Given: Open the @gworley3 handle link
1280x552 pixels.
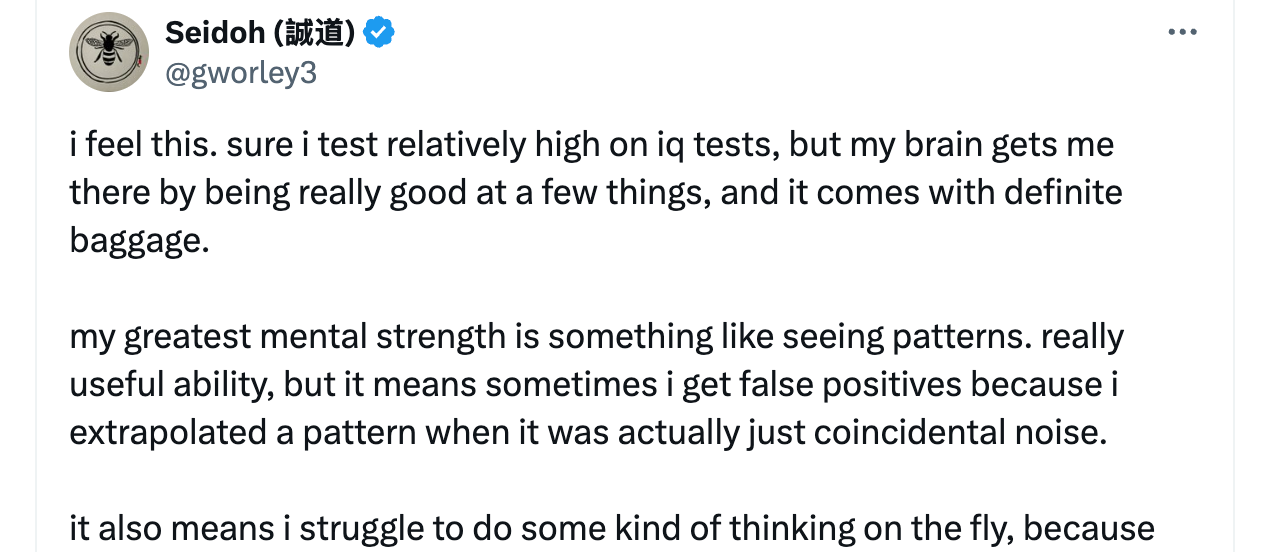Looking at the screenshot, I should point(240,72).
